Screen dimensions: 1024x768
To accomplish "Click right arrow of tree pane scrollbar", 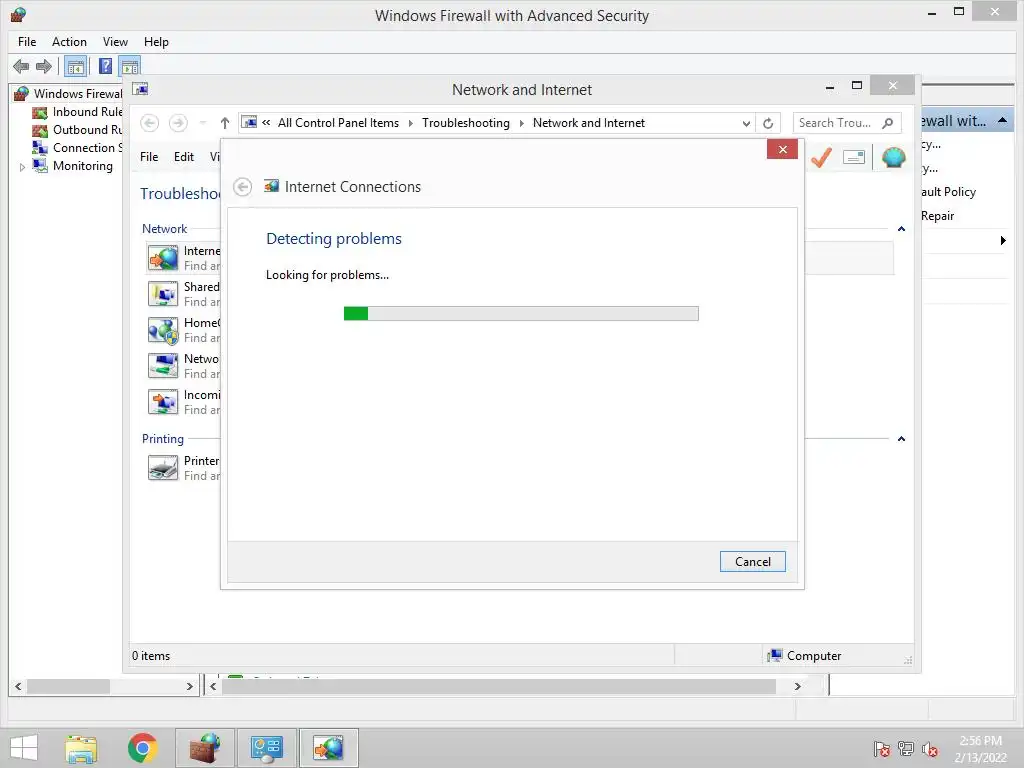I will coord(189,686).
